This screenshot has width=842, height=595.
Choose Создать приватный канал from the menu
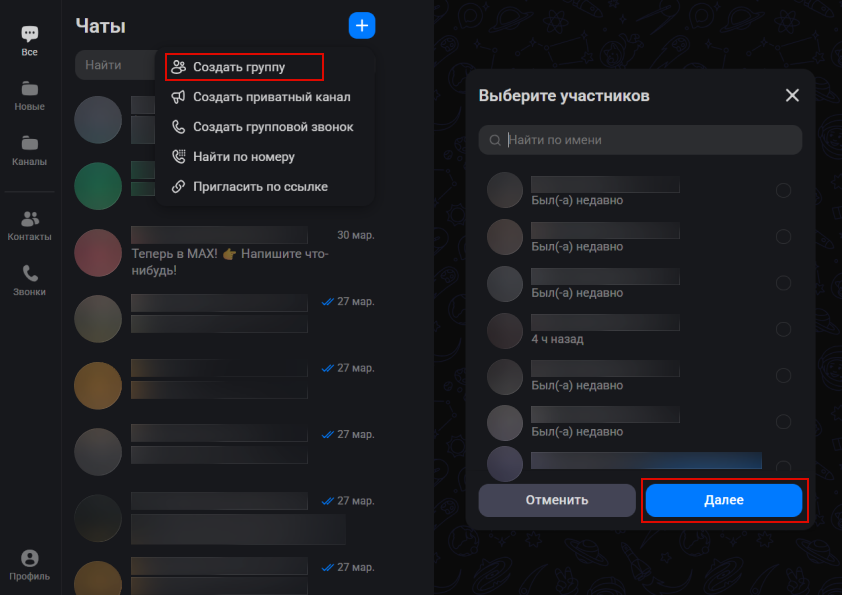pos(244,96)
